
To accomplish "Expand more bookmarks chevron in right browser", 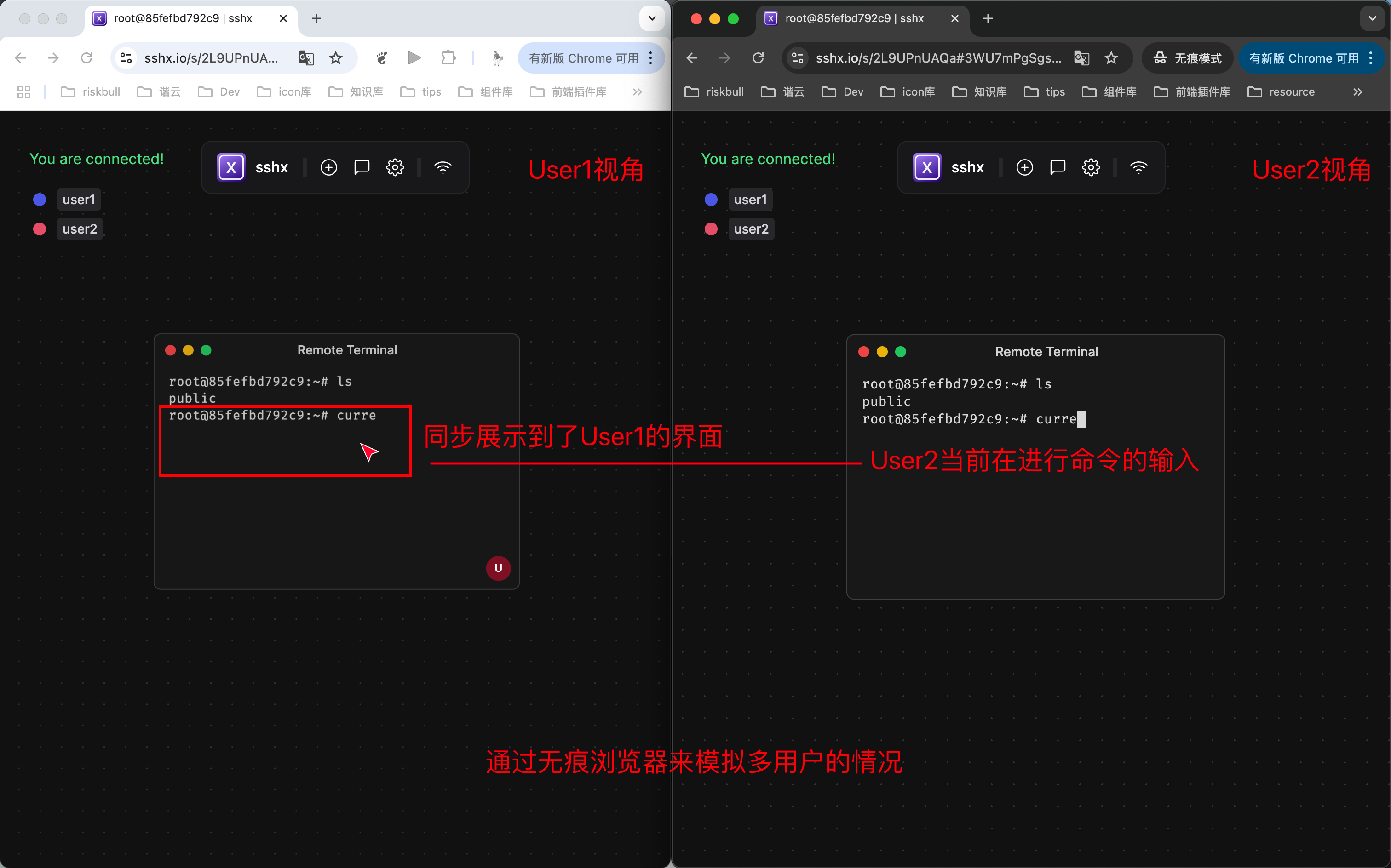I will (1358, 92).
